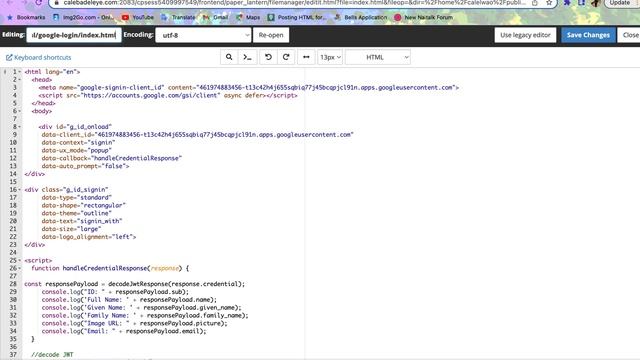640x360 pixels.
Task: Click the meta google-signin-client_id line
Action: [x=249, y=87]
